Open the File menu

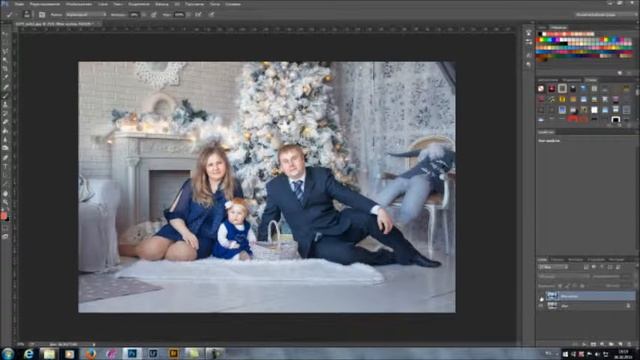point(19,4)
